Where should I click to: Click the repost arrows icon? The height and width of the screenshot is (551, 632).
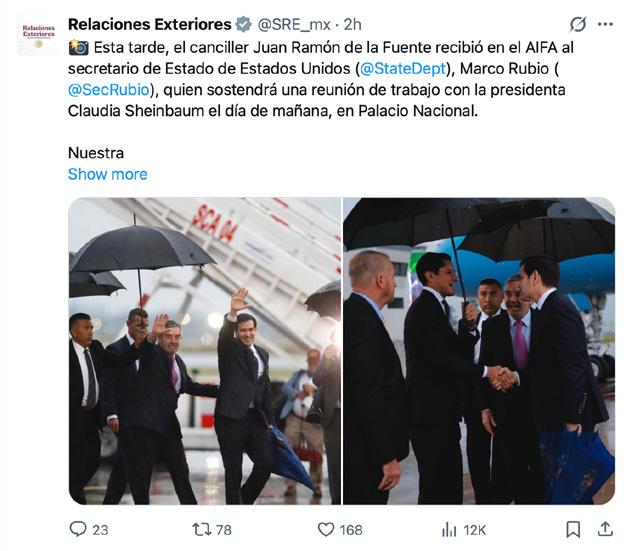201,529
